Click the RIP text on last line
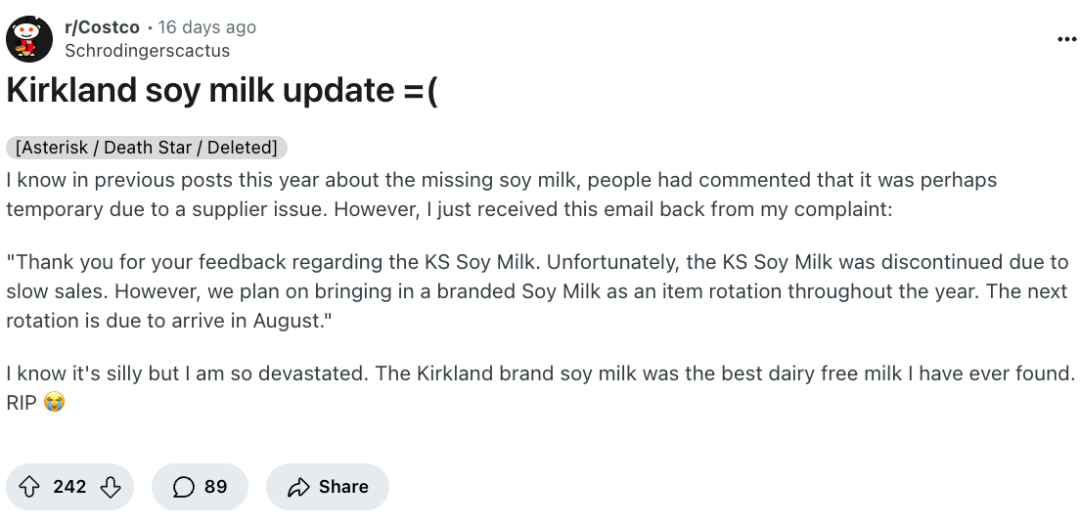This screenshot has width=1080, height=526. (21, 403)
